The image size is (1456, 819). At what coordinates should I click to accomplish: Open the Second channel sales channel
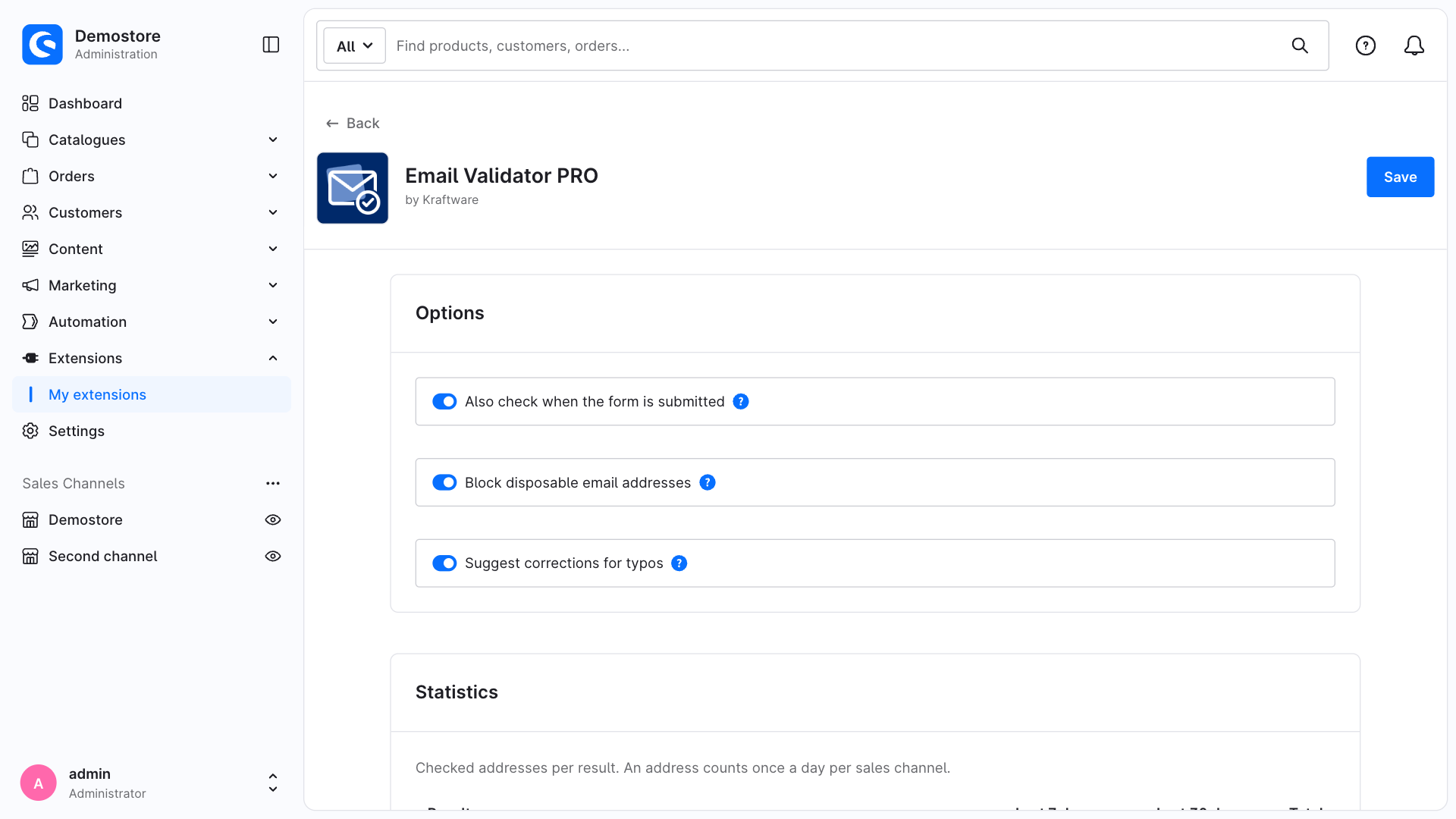(103, 556)
